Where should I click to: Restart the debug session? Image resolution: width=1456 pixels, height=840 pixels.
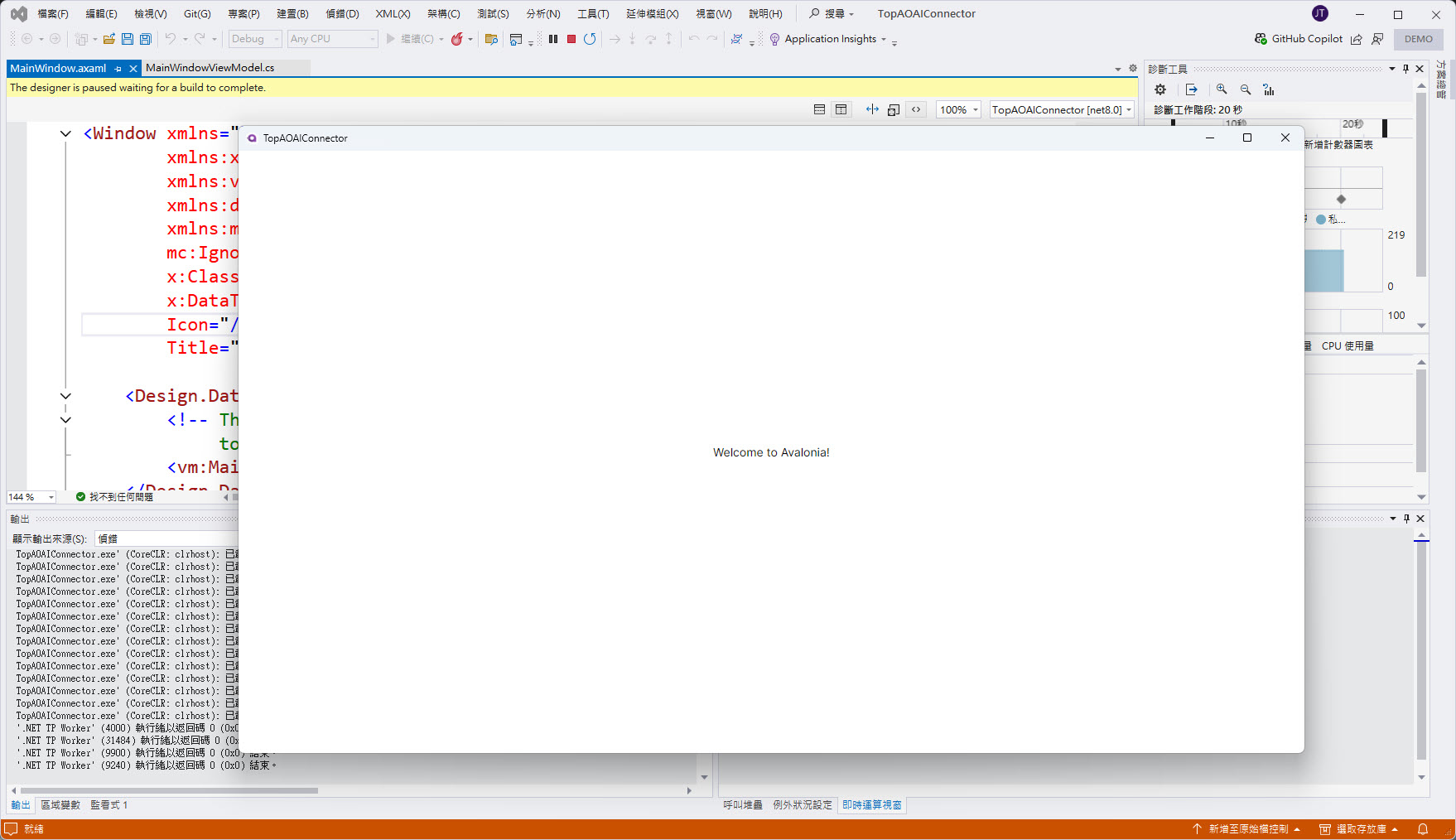point(590,39)
